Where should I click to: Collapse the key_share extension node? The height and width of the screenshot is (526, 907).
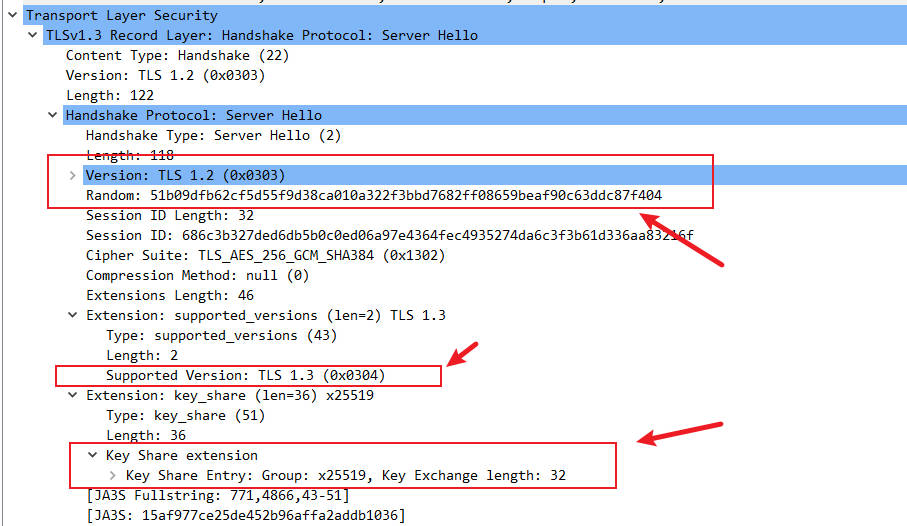(x=72, y=395)
